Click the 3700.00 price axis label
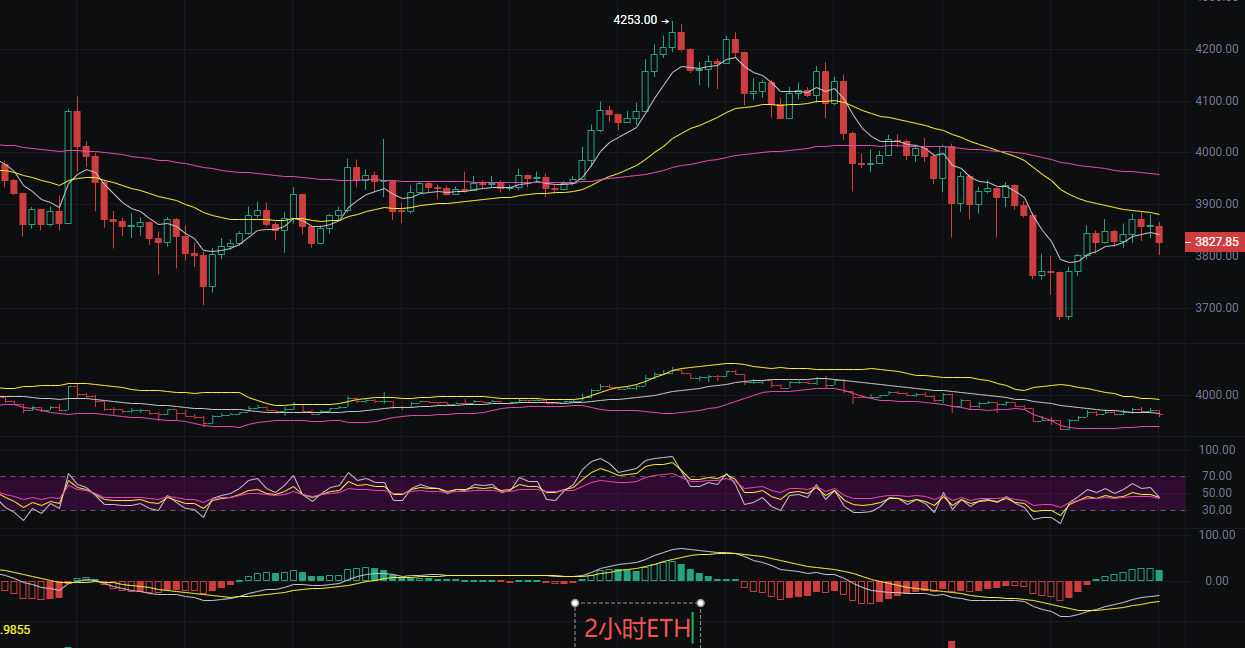 click(1217, 308)
